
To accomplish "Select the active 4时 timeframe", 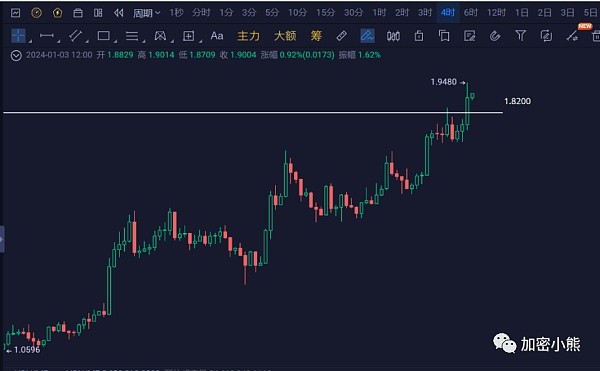I will coord(448,13).
